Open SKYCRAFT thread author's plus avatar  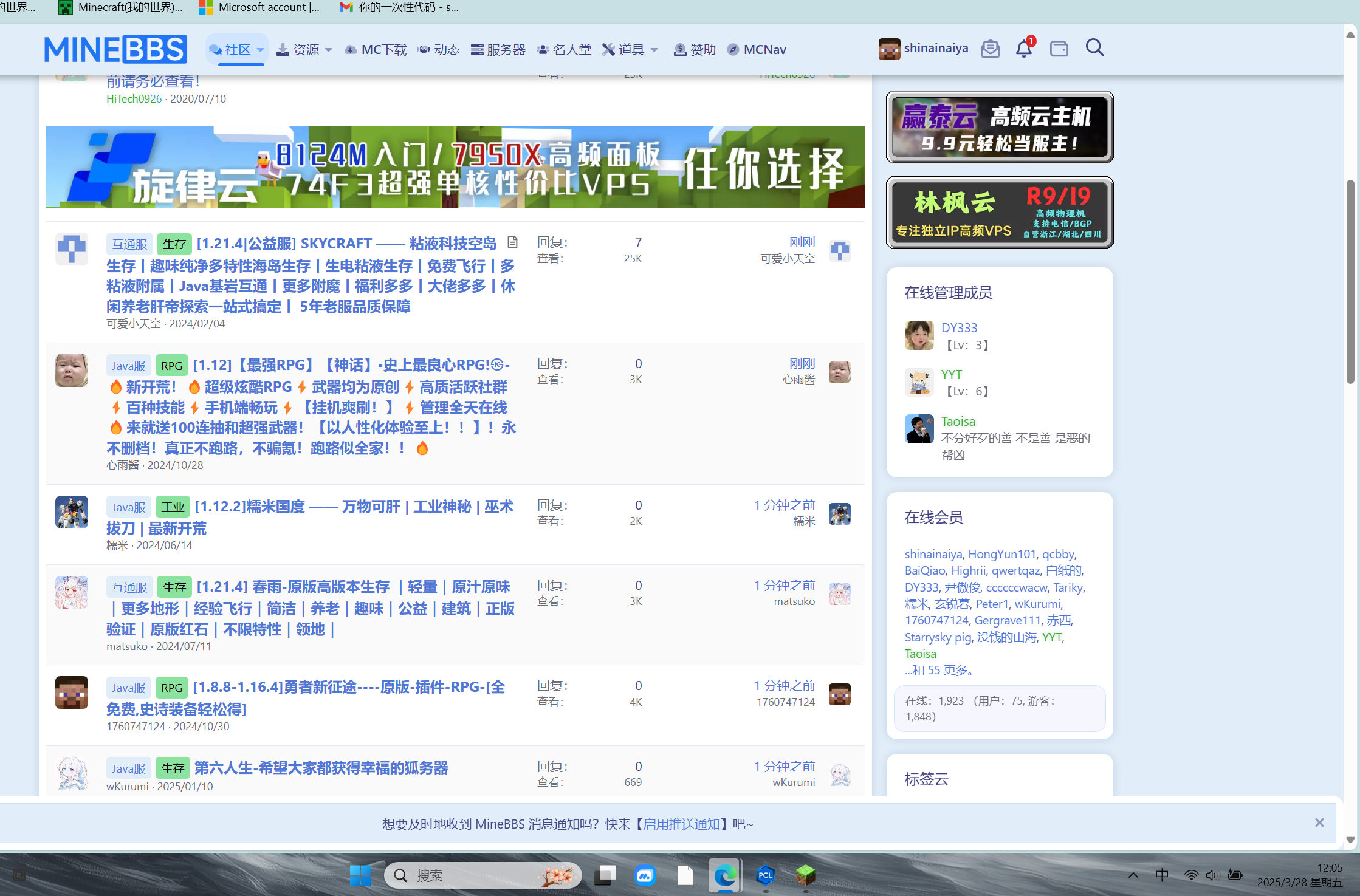[72, 249]
